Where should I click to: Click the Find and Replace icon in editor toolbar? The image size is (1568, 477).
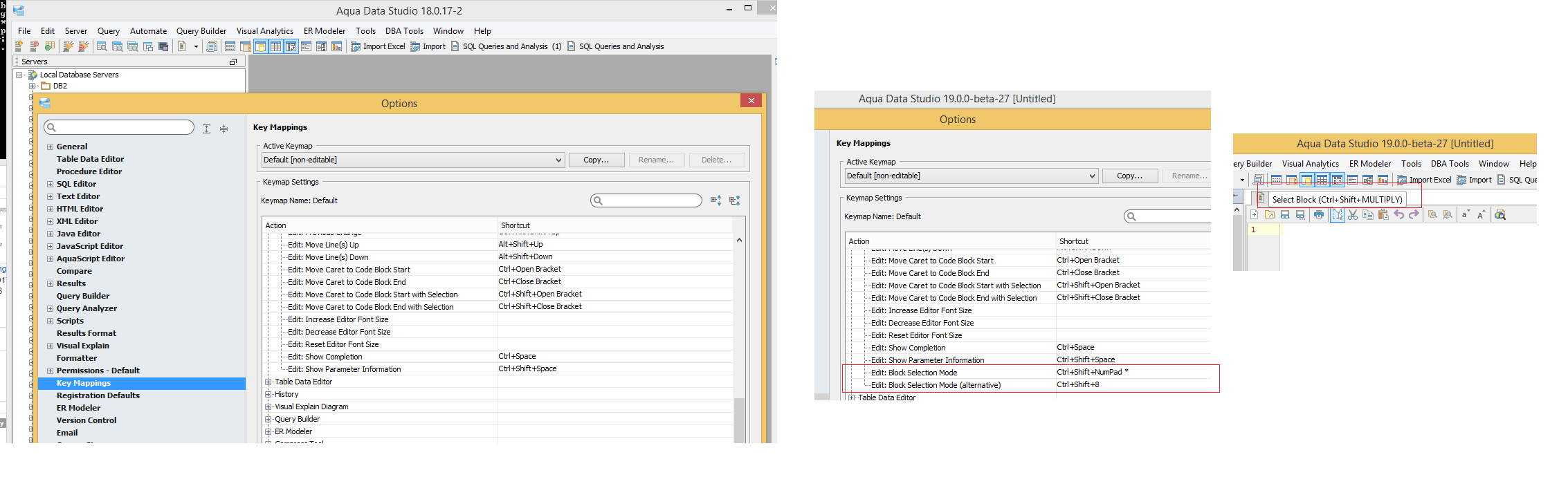pyautogui.click(x=1448, y=214)
